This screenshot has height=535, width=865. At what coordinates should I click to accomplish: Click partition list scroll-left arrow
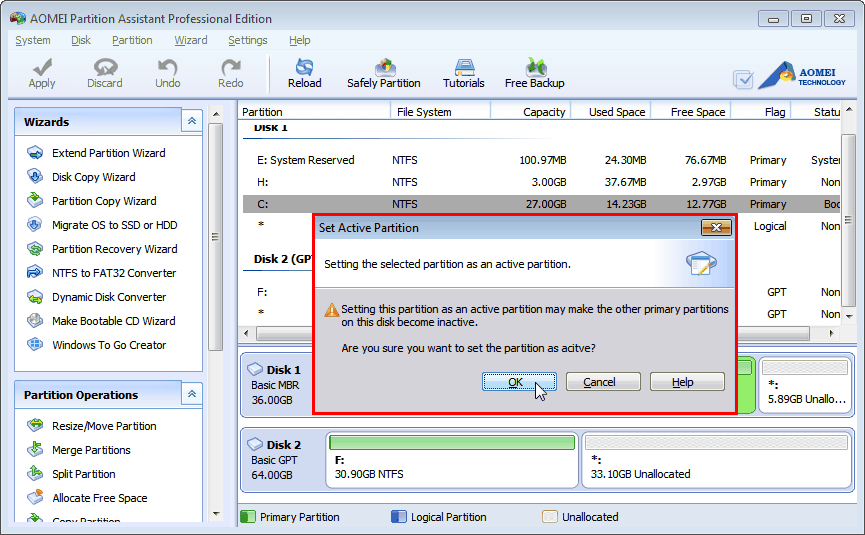point(246,333)
